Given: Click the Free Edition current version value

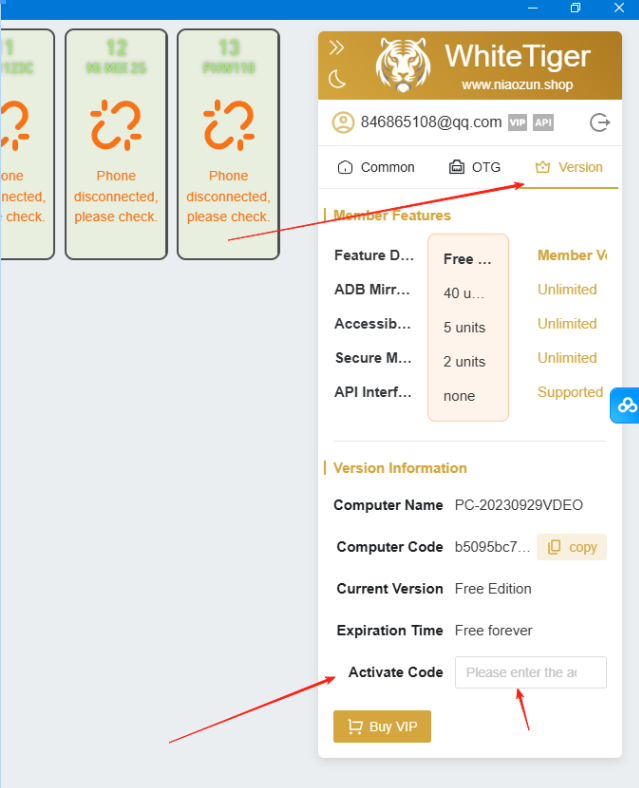Looking at the screenshot, I should point(493,588).
